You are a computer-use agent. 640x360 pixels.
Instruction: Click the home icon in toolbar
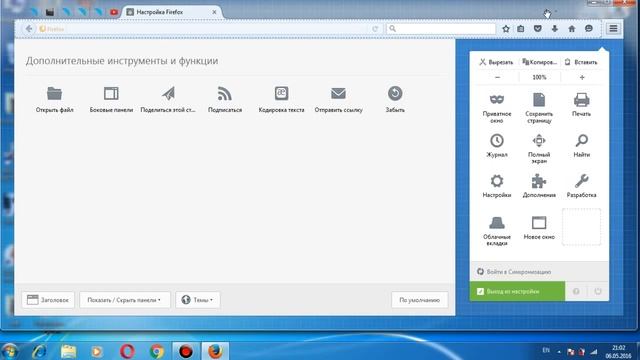(572, 29)
